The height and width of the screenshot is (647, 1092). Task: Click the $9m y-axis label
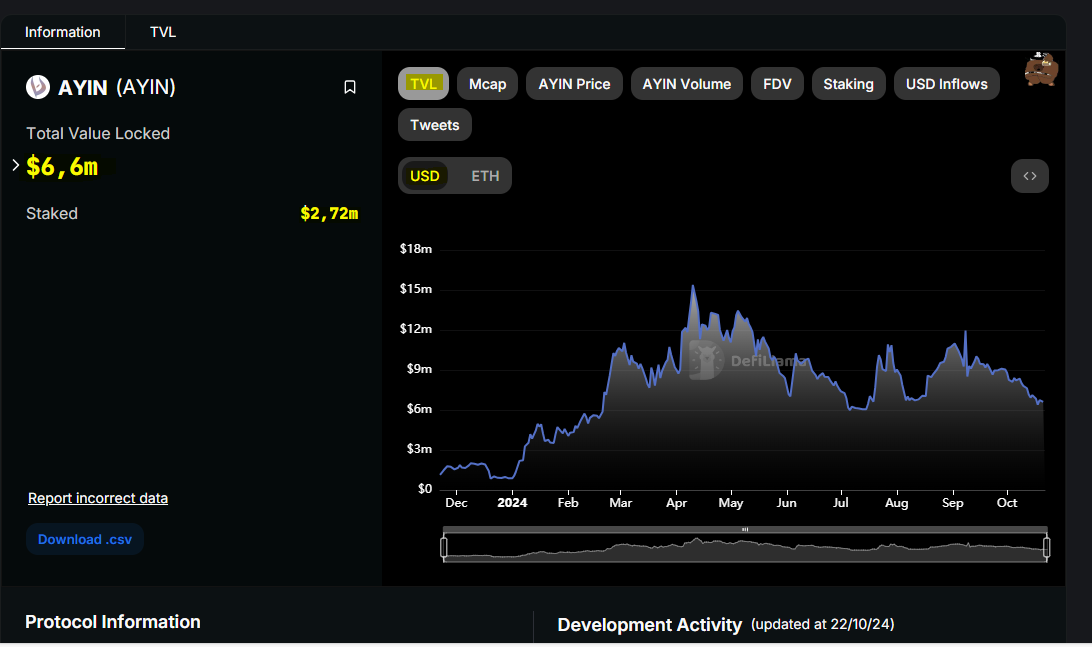coord(419,368)
